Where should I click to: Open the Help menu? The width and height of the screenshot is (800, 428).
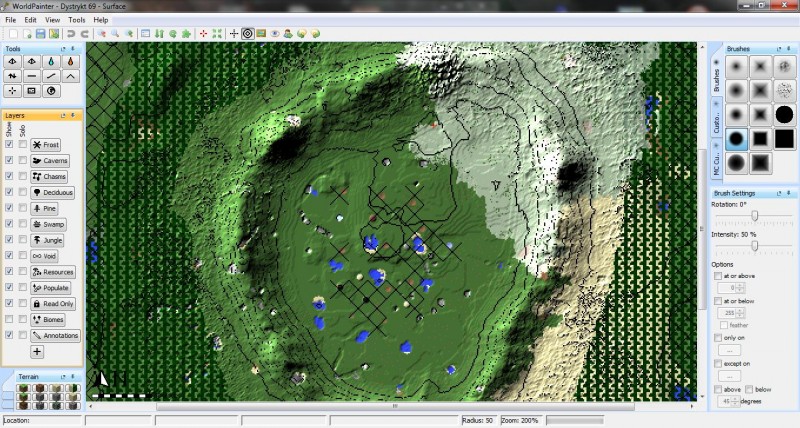tap(101, 20)
